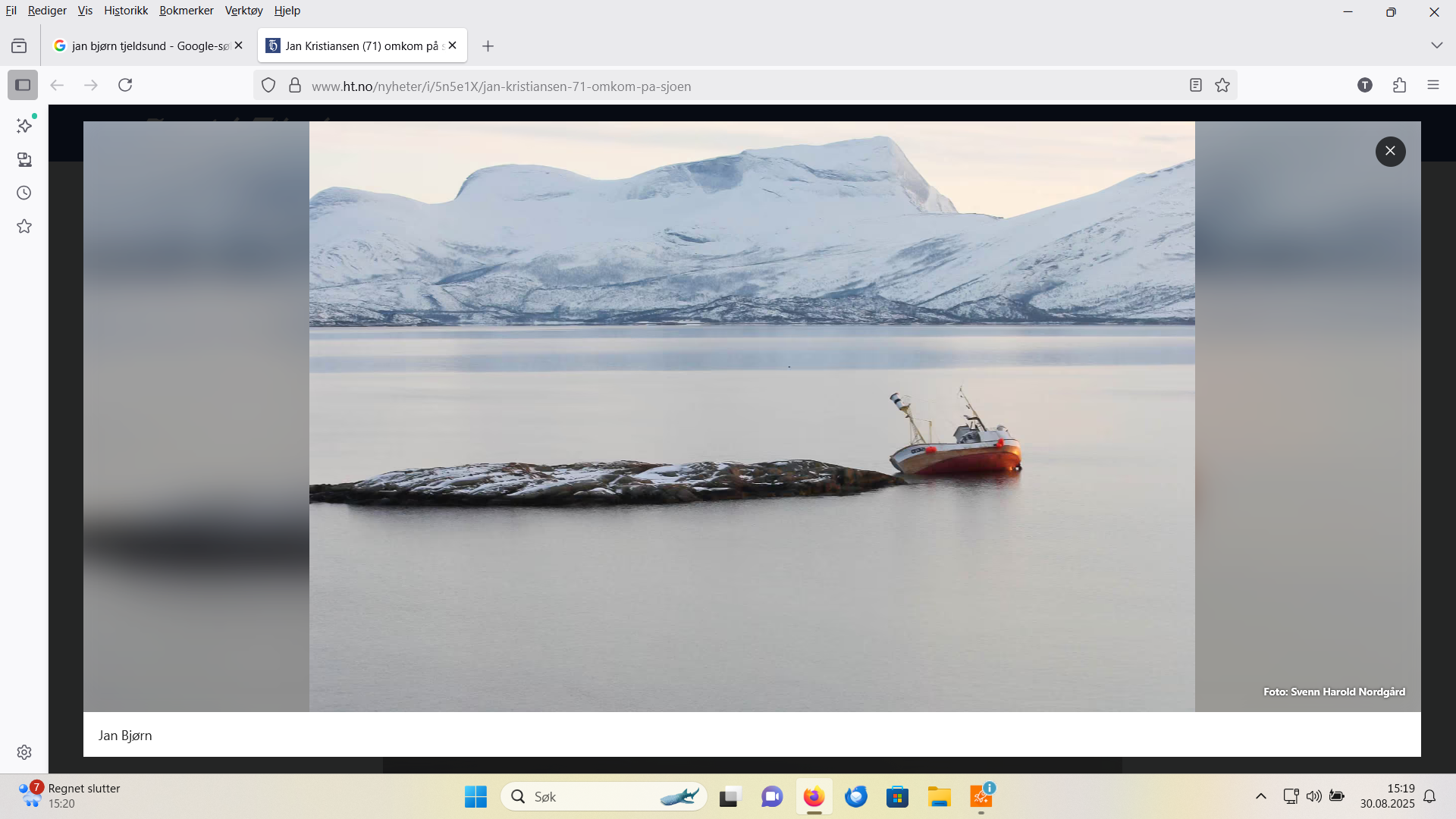Viewport: 1456px width, 819px height.
Task: Switch to the Google search tab
Action: pos(144,45)
